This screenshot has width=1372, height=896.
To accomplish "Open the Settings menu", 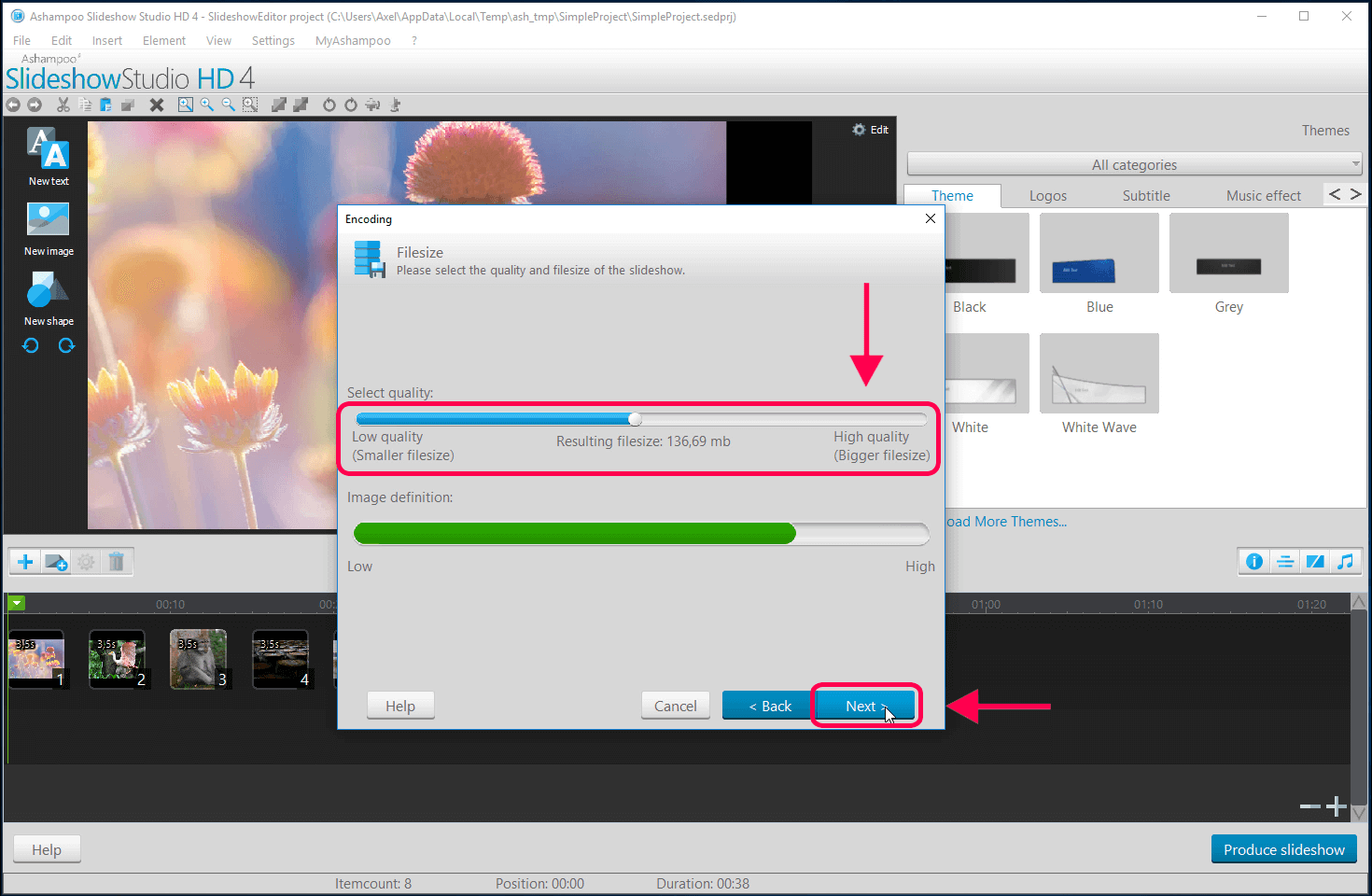I will tap(273, 40).
